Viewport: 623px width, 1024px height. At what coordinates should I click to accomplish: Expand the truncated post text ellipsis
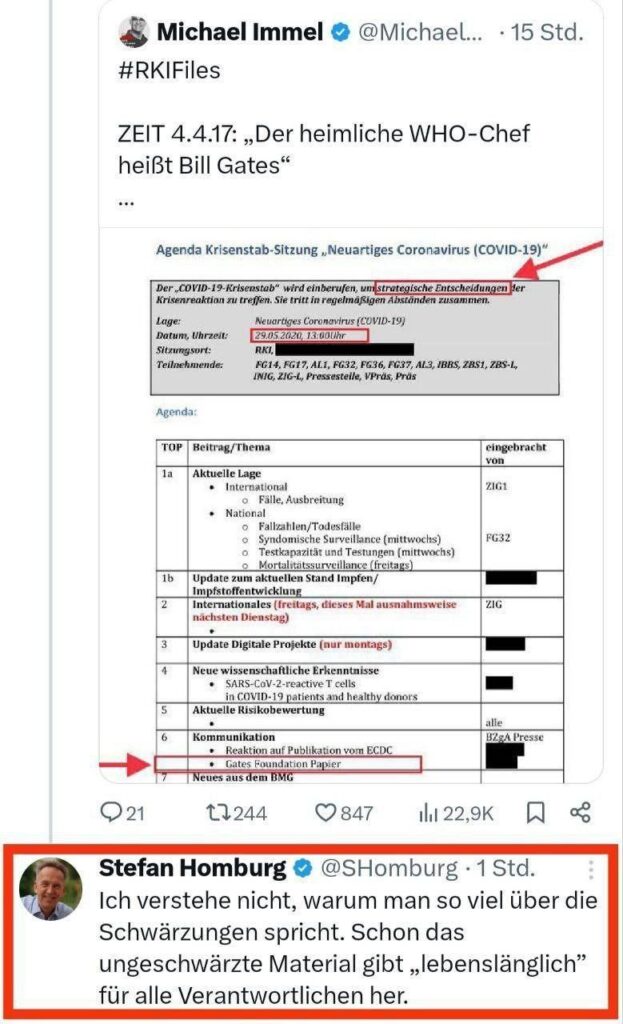tap(126, 200)
